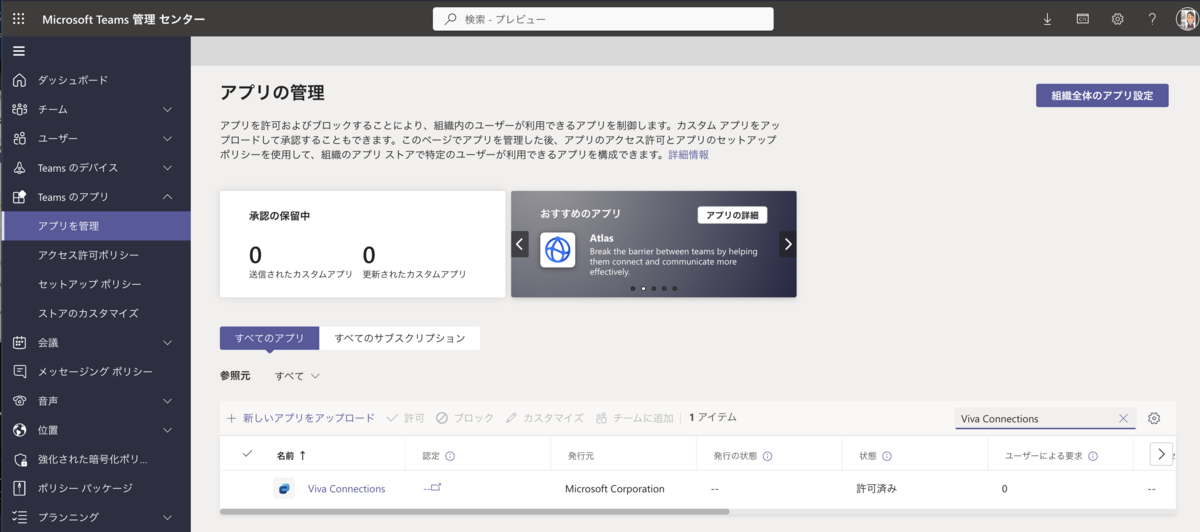
Task: Expand the 会議 sidebar section
Action: tap(167, 342)
